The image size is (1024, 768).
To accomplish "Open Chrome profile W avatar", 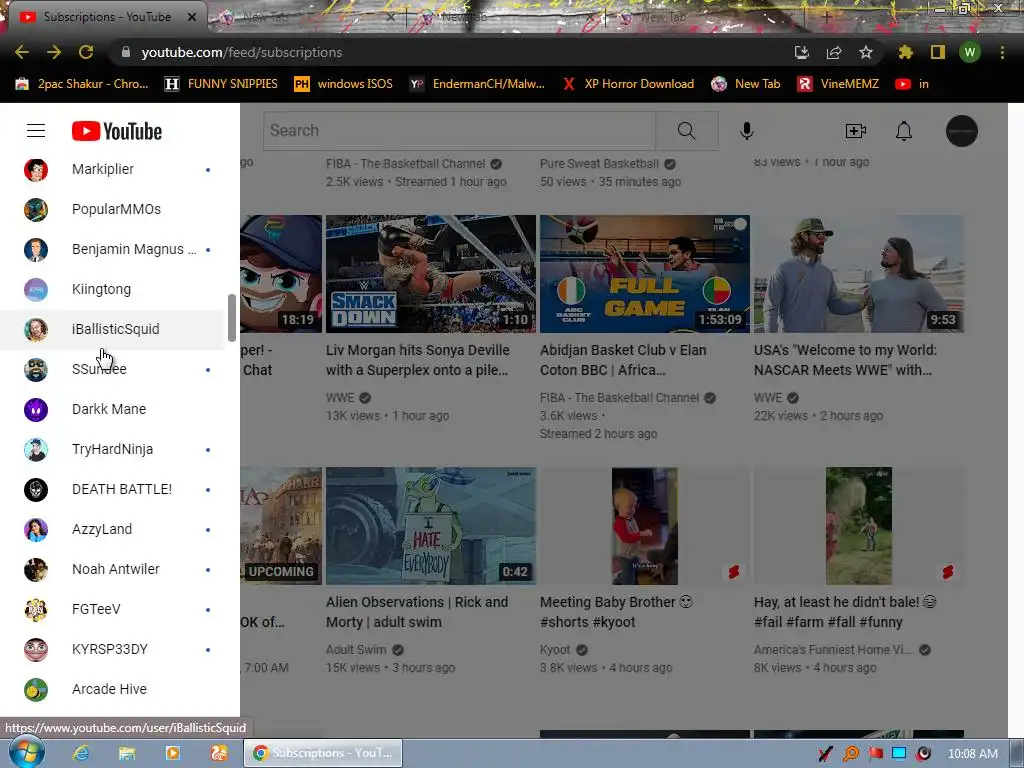I will pyautogui.click(x=970, y=52).
